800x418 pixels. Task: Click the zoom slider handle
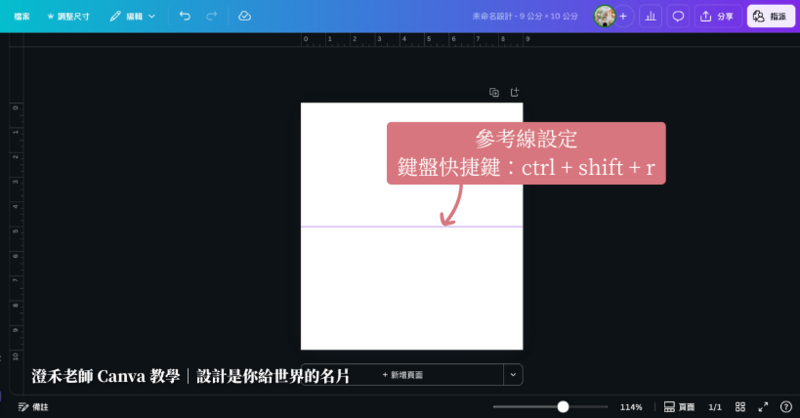pyautogui.click(x=563, y=407)
